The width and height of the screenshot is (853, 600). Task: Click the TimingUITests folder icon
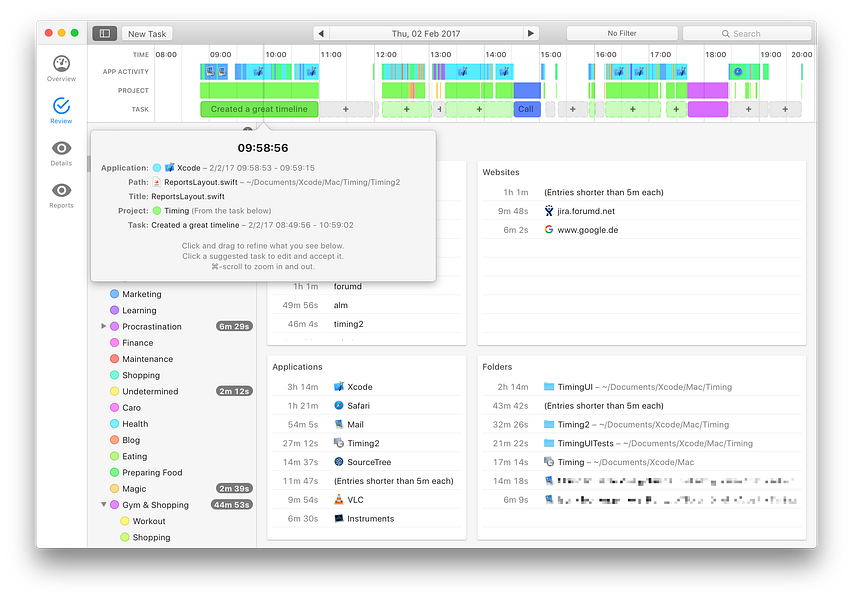pyautogui.click(x=549, y=443)
